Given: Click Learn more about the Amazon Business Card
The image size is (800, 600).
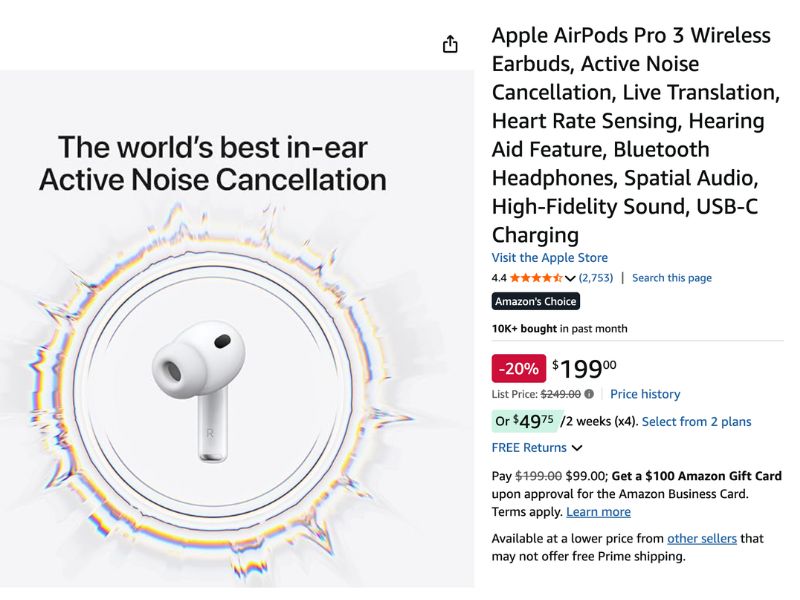Looking at the screenshot, I should click(598, 512).
